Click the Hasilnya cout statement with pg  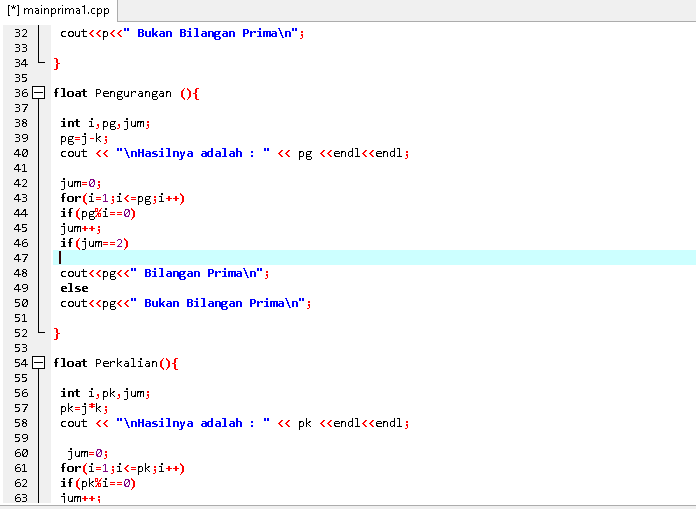click(x=234, y=153)
